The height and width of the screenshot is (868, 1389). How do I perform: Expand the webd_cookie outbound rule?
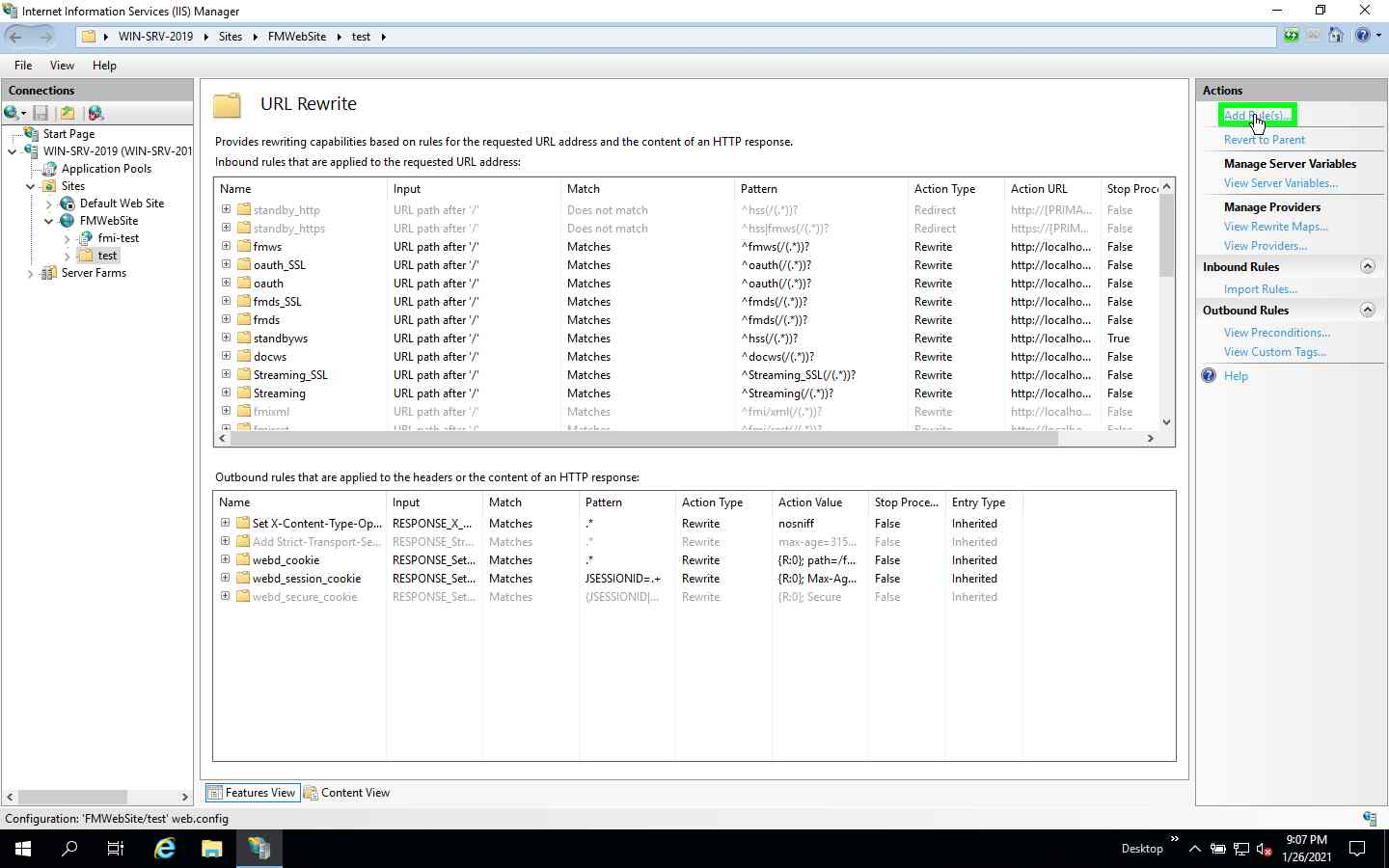(x=225, y=559)
